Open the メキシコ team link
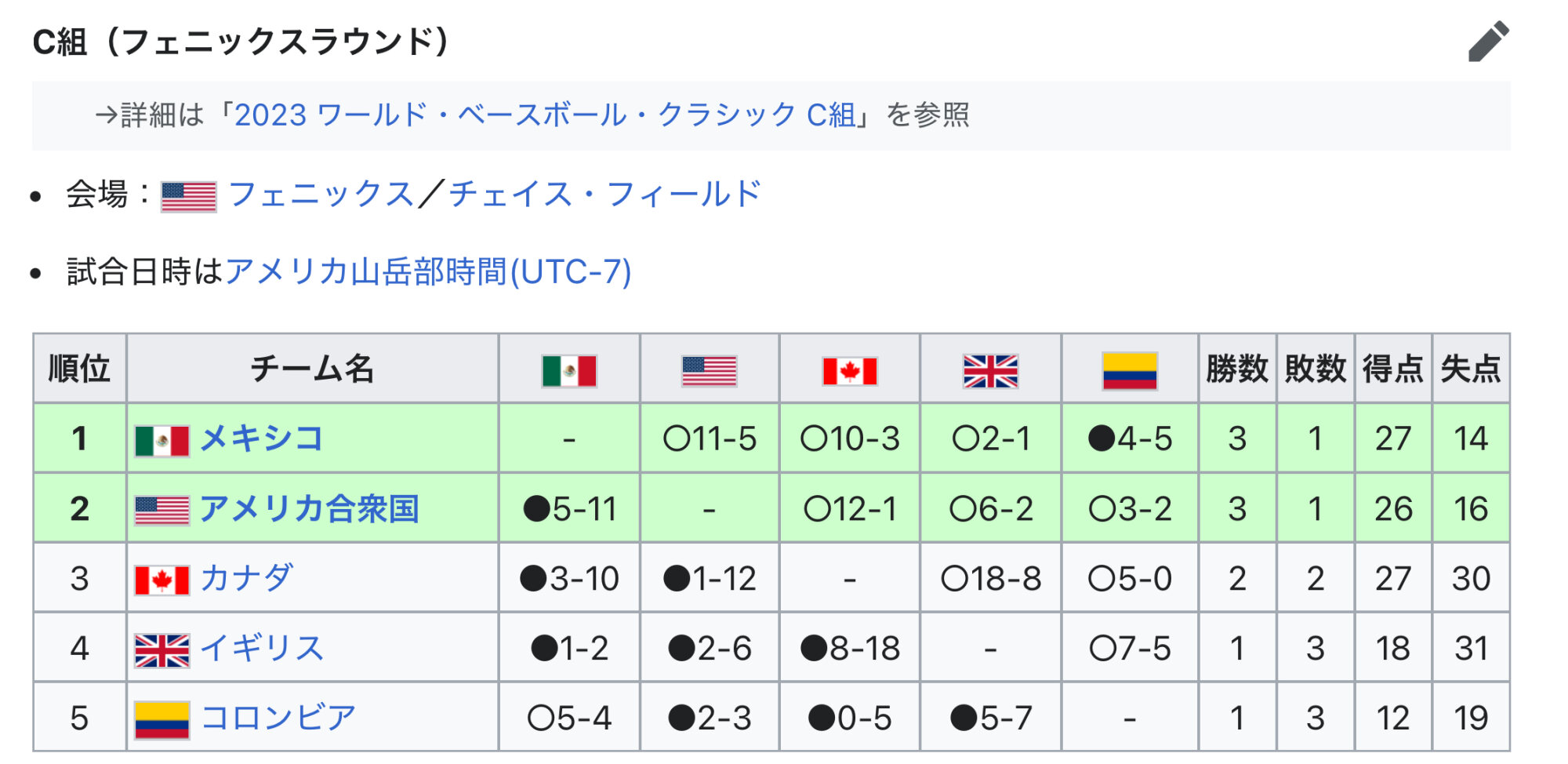The image size is (1568, 764). pyautogui.click(x=262, y=438)
